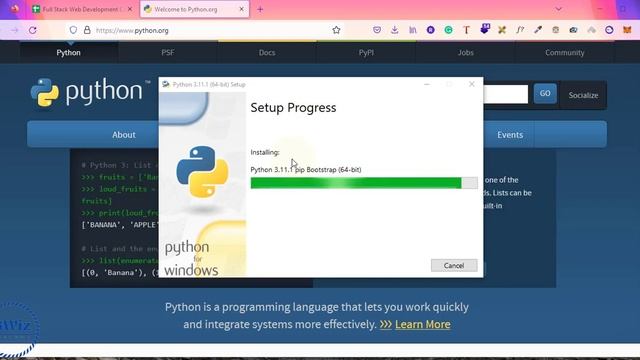Click the Python icon in Setup title bar

(x=165, y=84)
